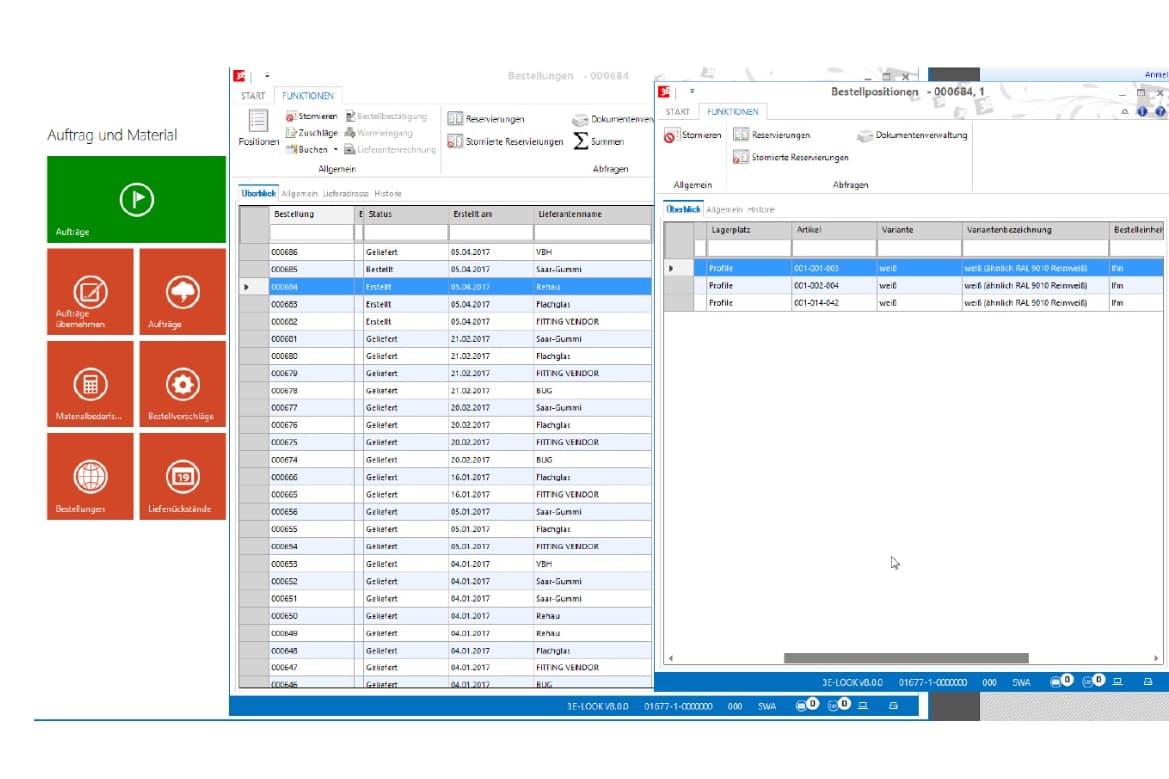Viewport: 1169px width, 779px height.
Task: Open the orange Aufträge cloud-download tile
Action: tap(183, 291)
